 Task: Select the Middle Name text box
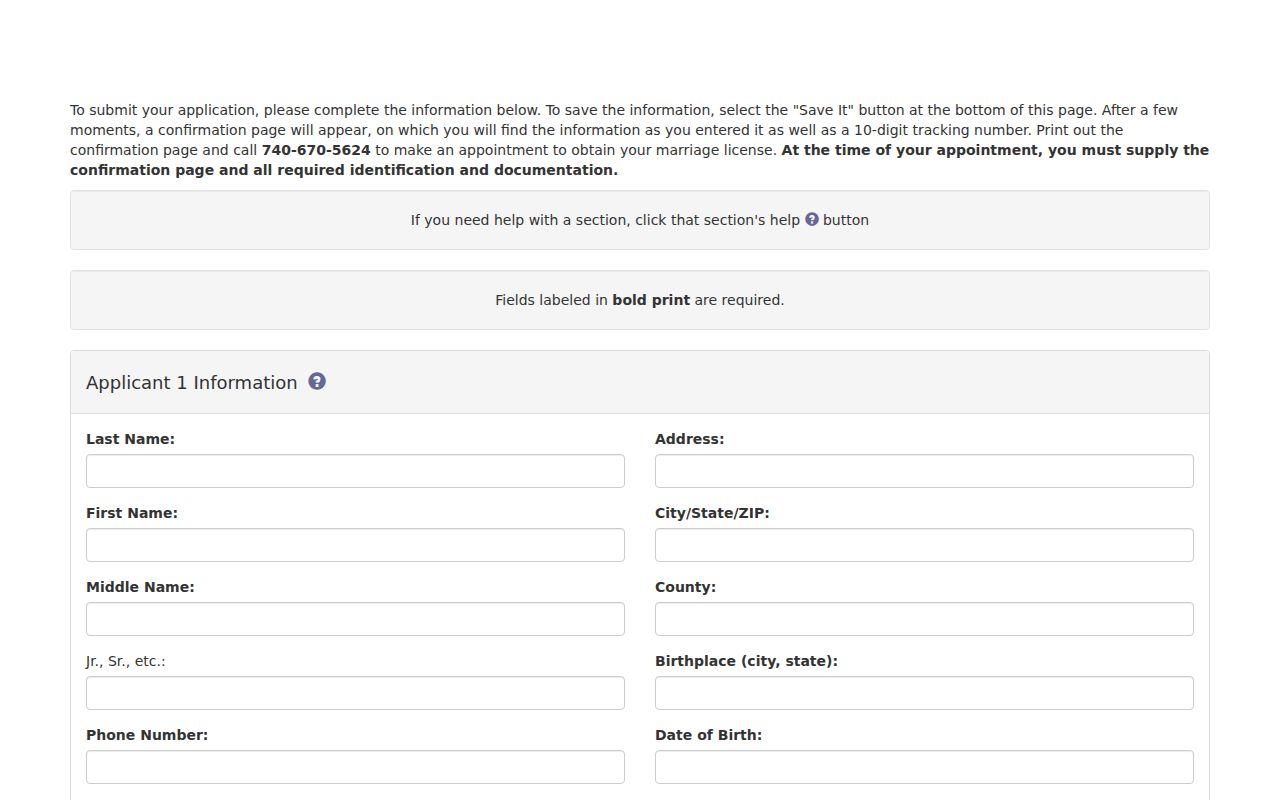pos(355,619)
